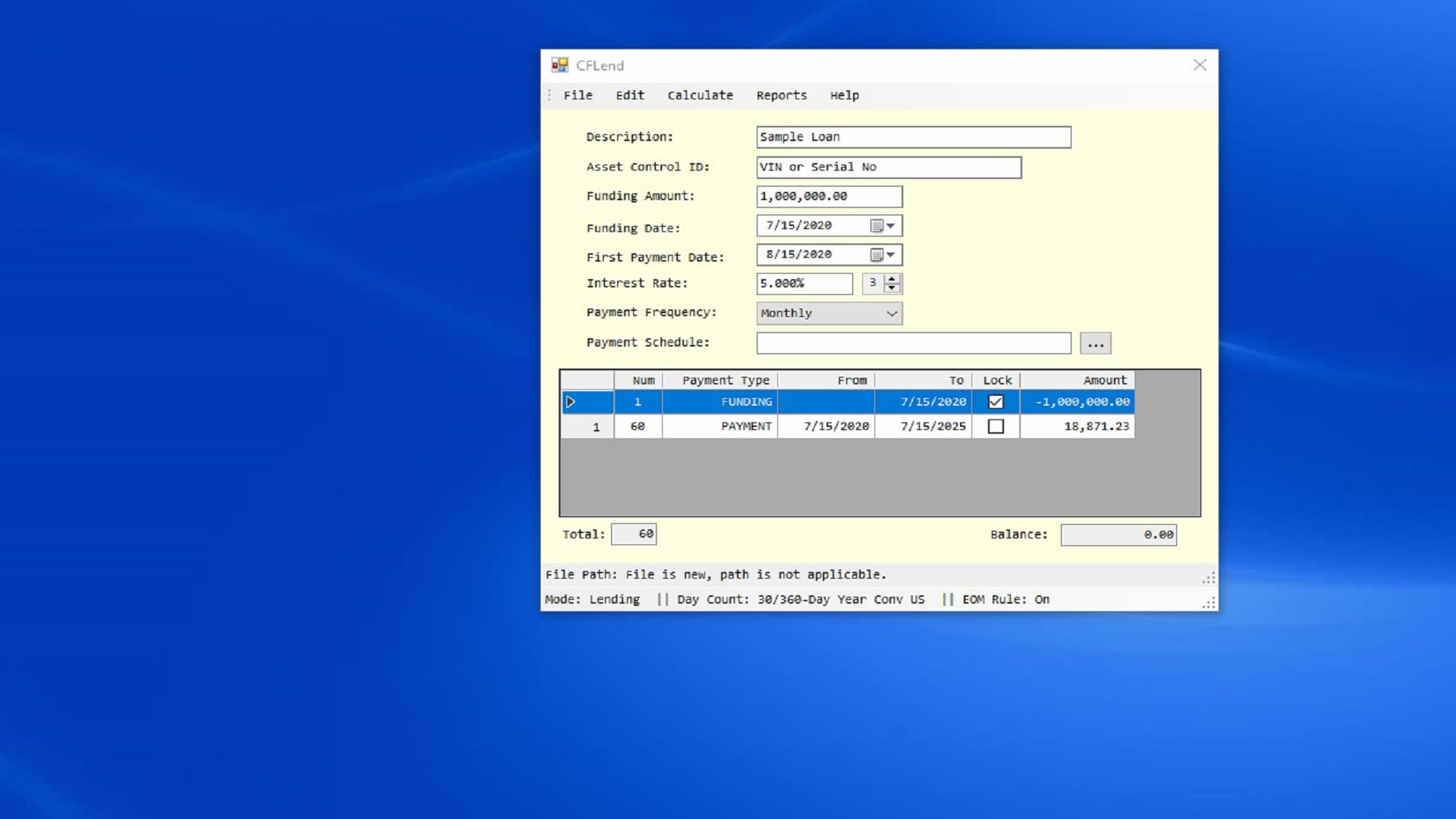Decrease interest rate decimal places with down arrow
The image size is (1456, 819).
pyautogui.click(x=893, y=288)
